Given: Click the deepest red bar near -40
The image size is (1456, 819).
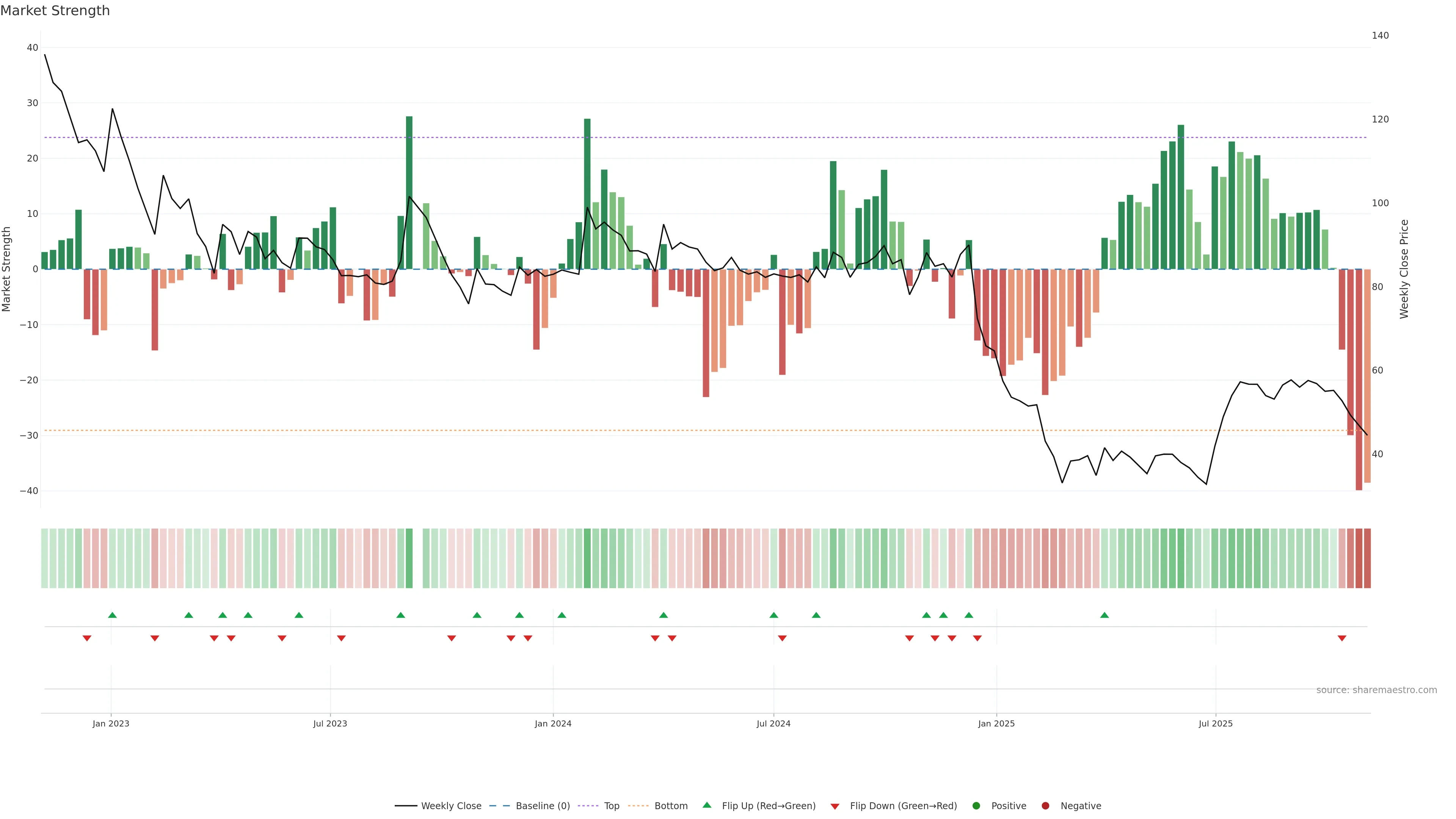Looking at the screenshot, I should pyautogui.click(x=1359, y=379).
